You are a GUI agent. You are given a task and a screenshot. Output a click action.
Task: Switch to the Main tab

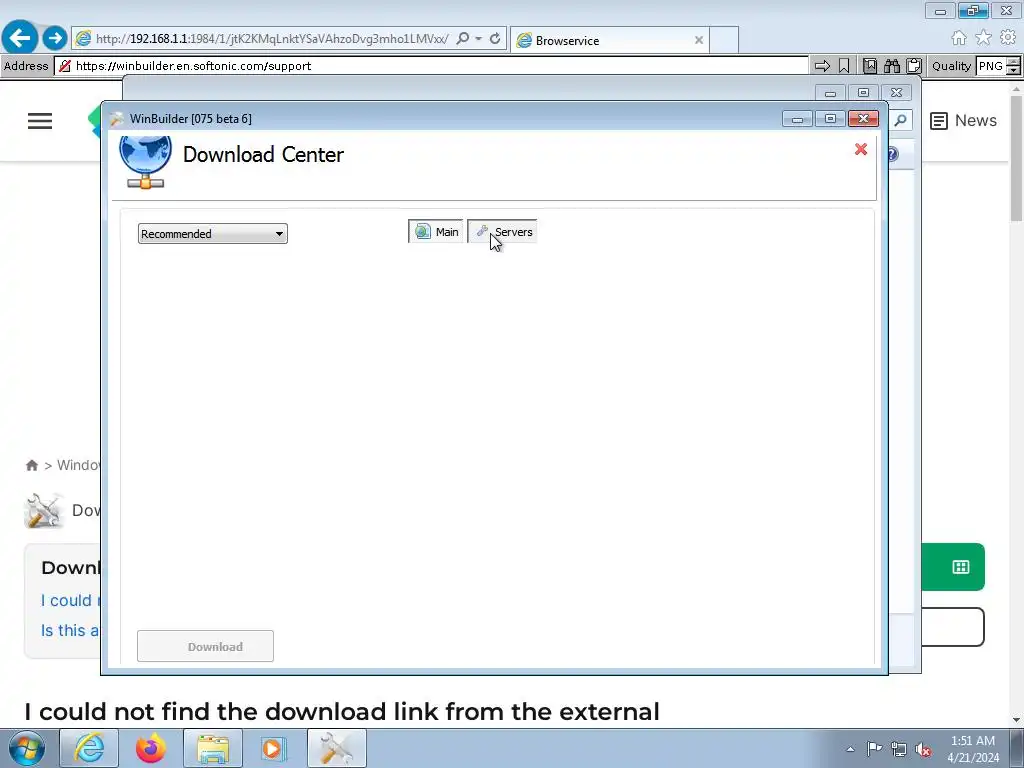click(436, 232)
